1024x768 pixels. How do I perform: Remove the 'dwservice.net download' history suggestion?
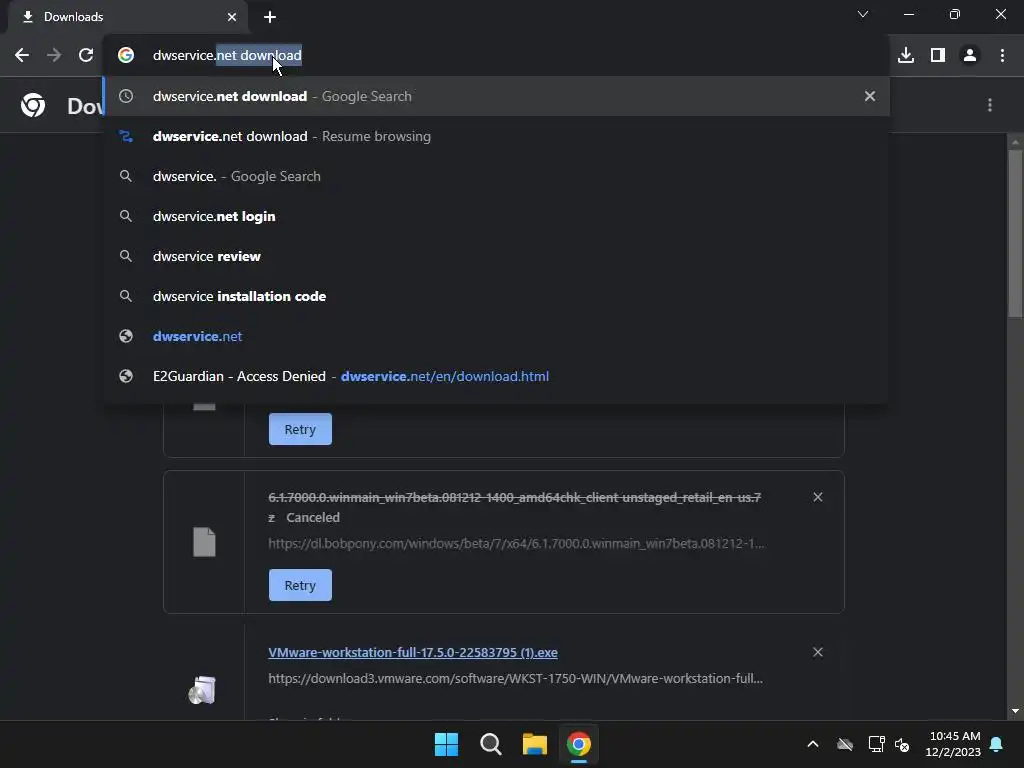click(x=870, y=96)
